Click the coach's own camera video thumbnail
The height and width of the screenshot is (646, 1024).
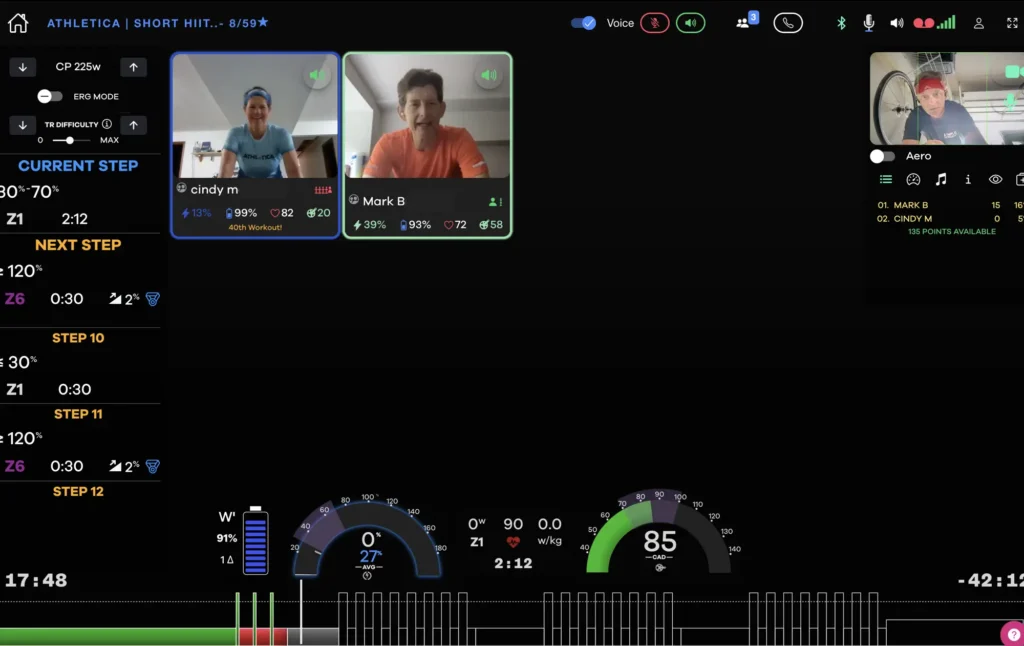[x=947, y=99]
